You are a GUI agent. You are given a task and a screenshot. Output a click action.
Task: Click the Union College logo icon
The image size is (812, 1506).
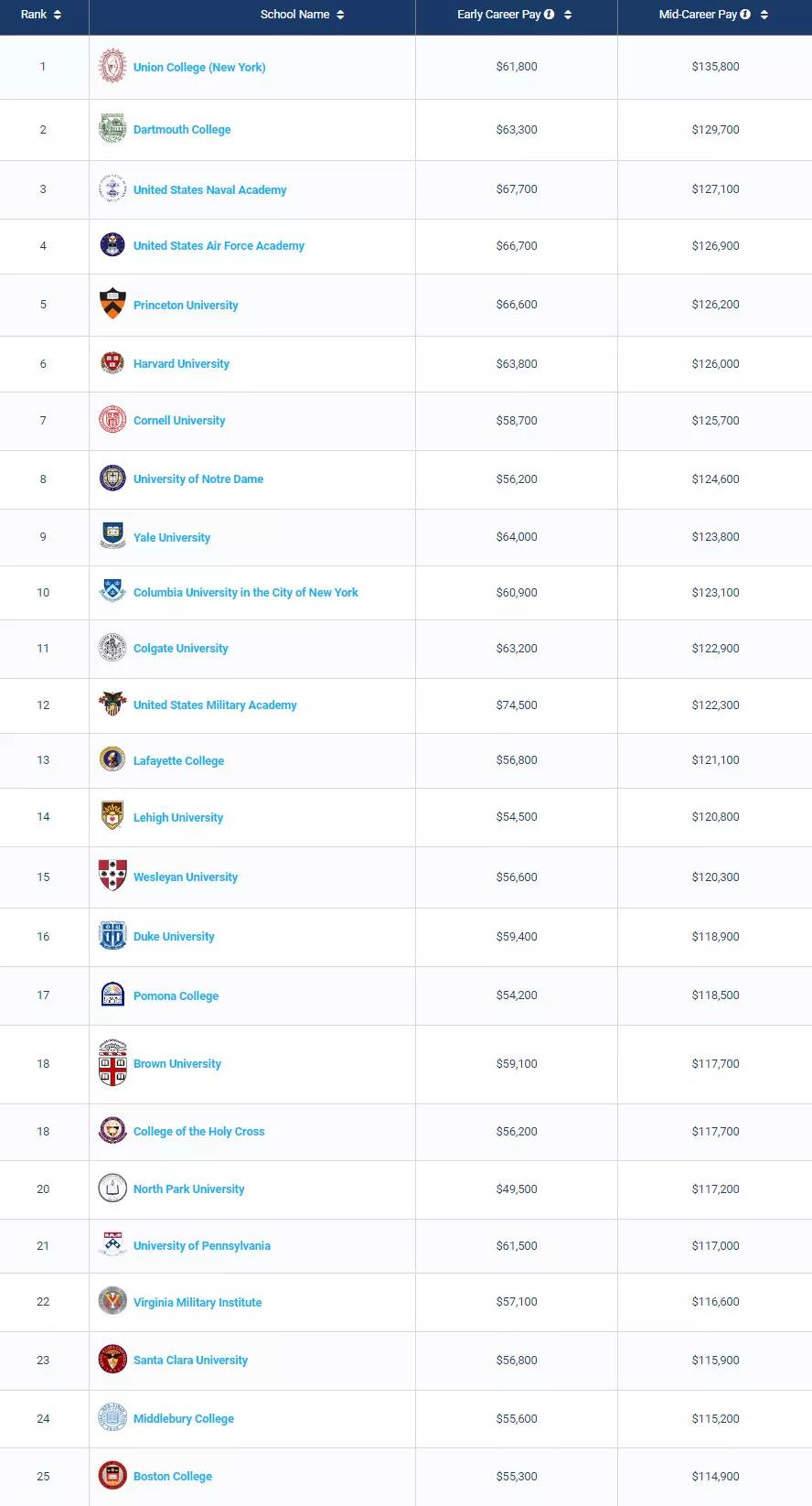pos(112,67)
